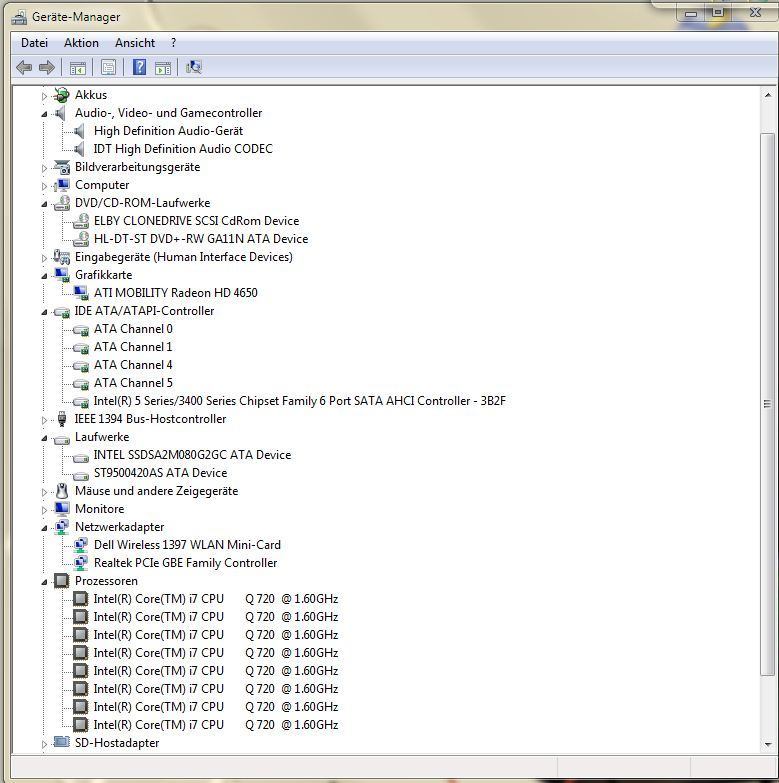
Task: Select the Laufwerke label
Action: coord(102,437)
